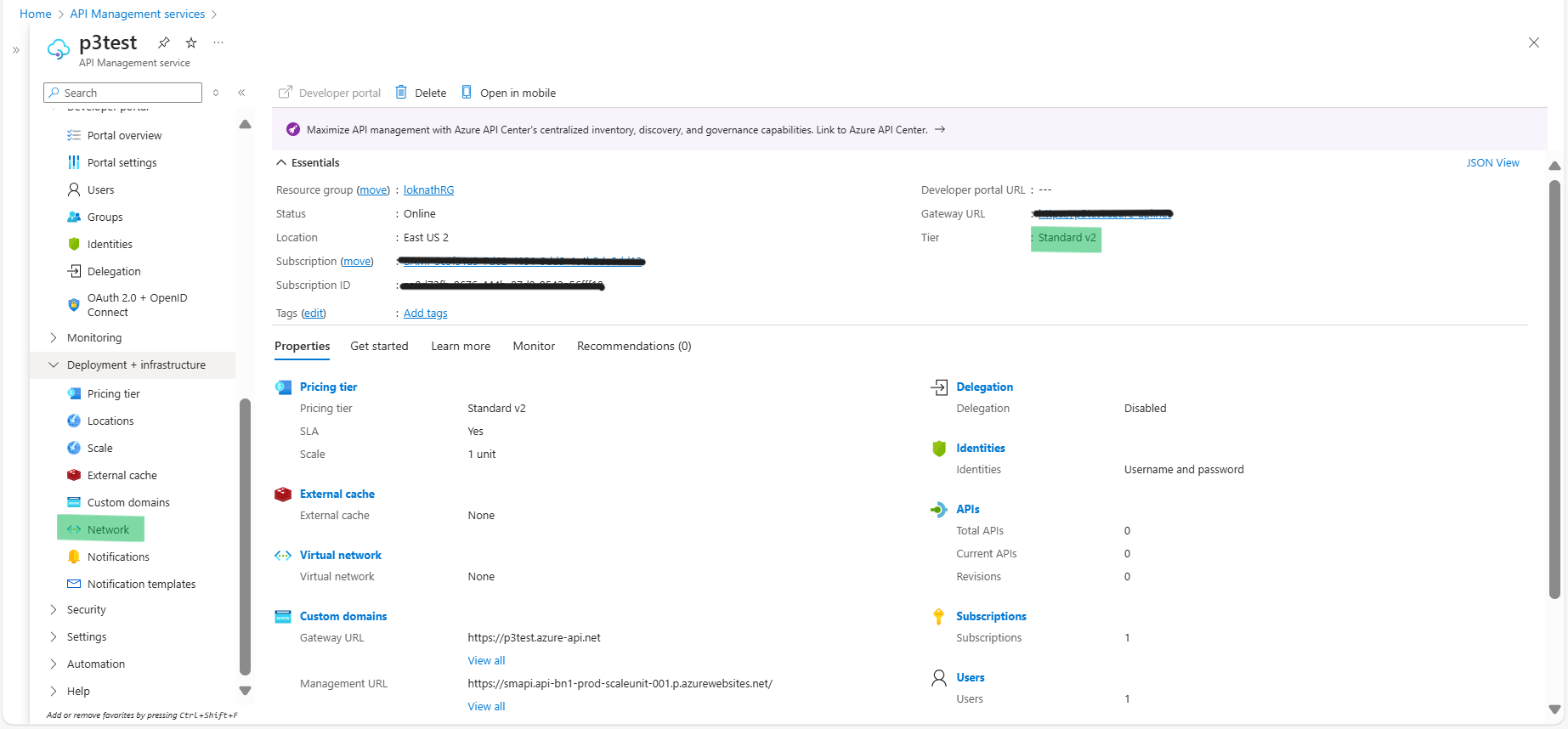Click the Subscriptions heading link
Image resolution: width=1568 pixels, height=729 pixels.
pyautogui.click(x=991, y=616)
